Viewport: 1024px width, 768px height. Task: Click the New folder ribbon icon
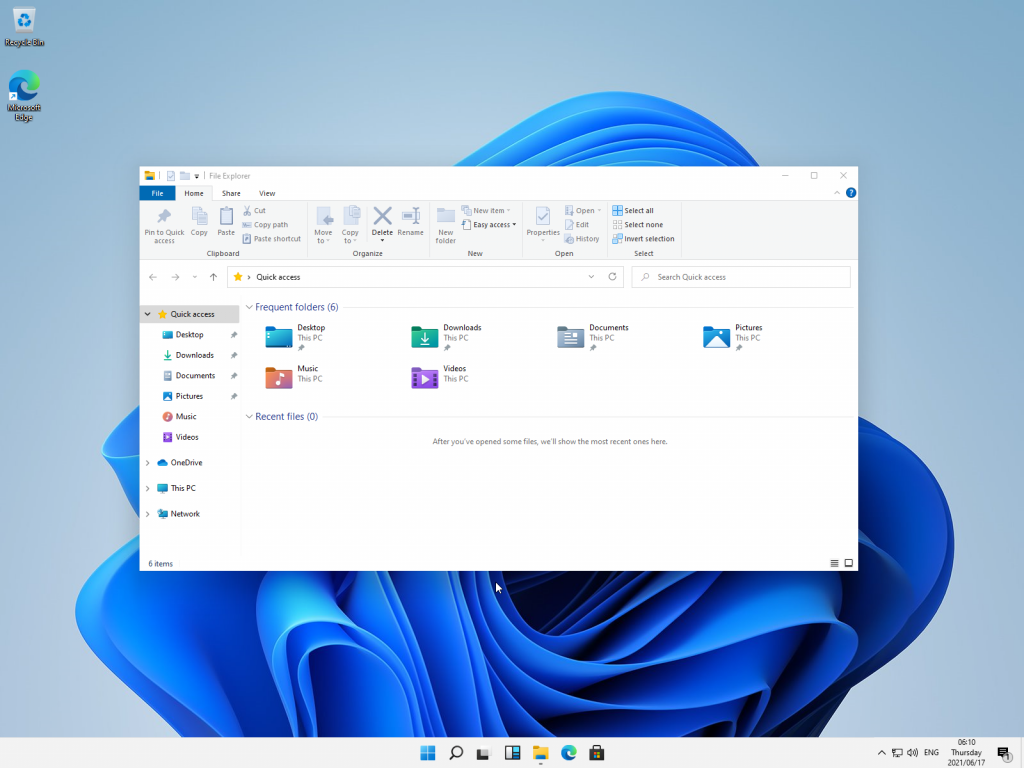(446, 218)
